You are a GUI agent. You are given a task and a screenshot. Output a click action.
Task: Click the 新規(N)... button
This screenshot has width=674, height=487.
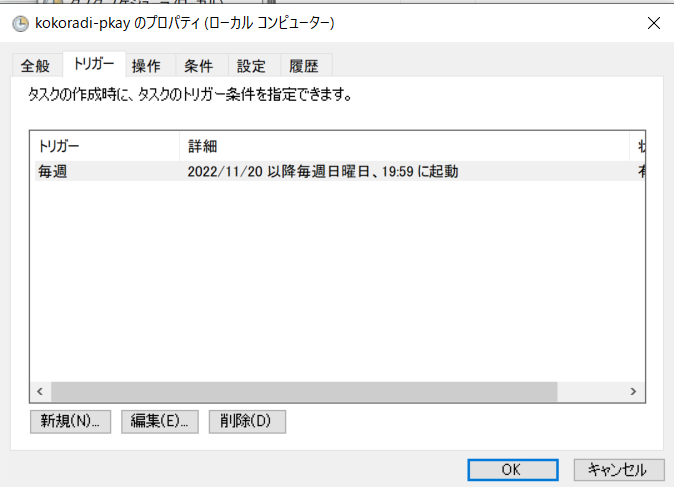point(70,421)
